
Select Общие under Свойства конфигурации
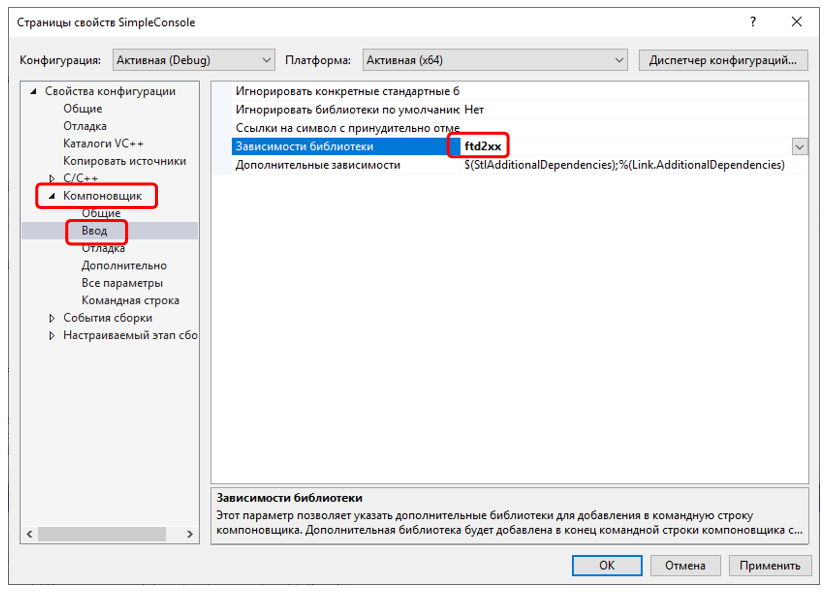click(82, 108)
